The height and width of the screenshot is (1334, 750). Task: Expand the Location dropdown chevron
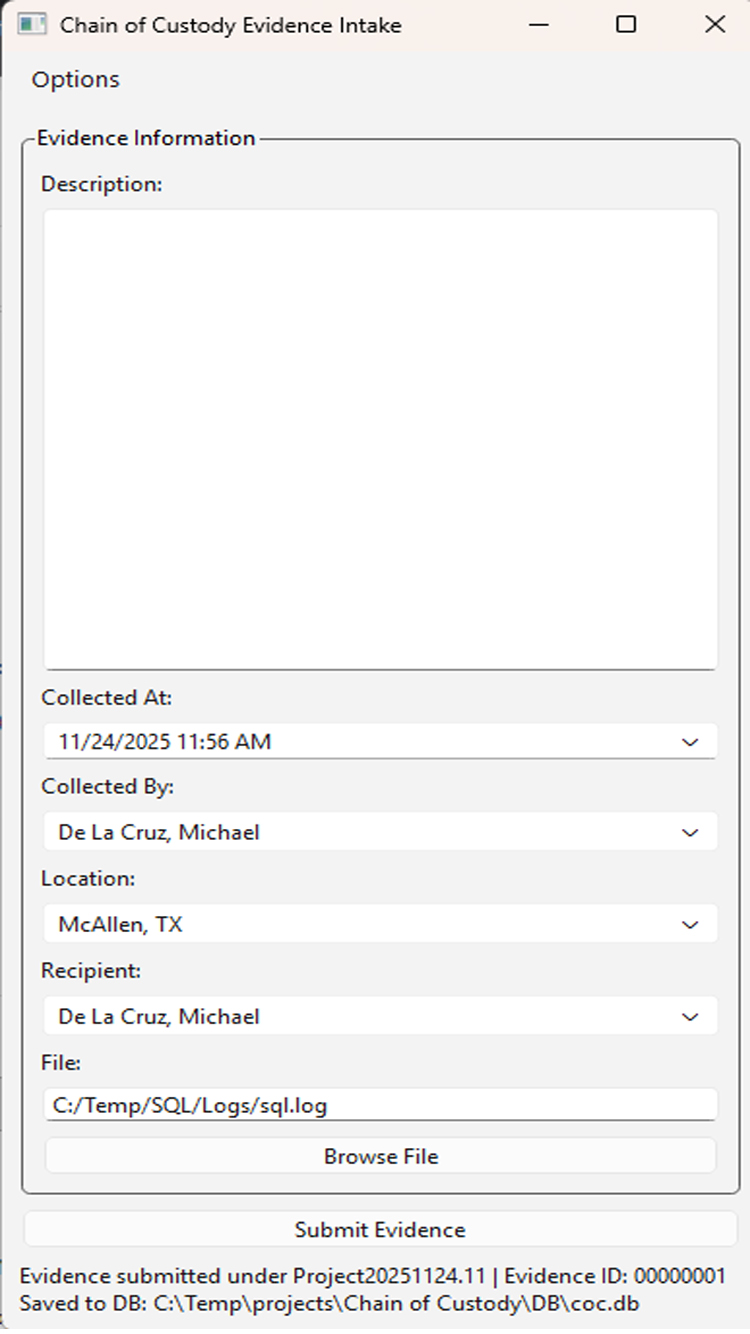point(689,925)
